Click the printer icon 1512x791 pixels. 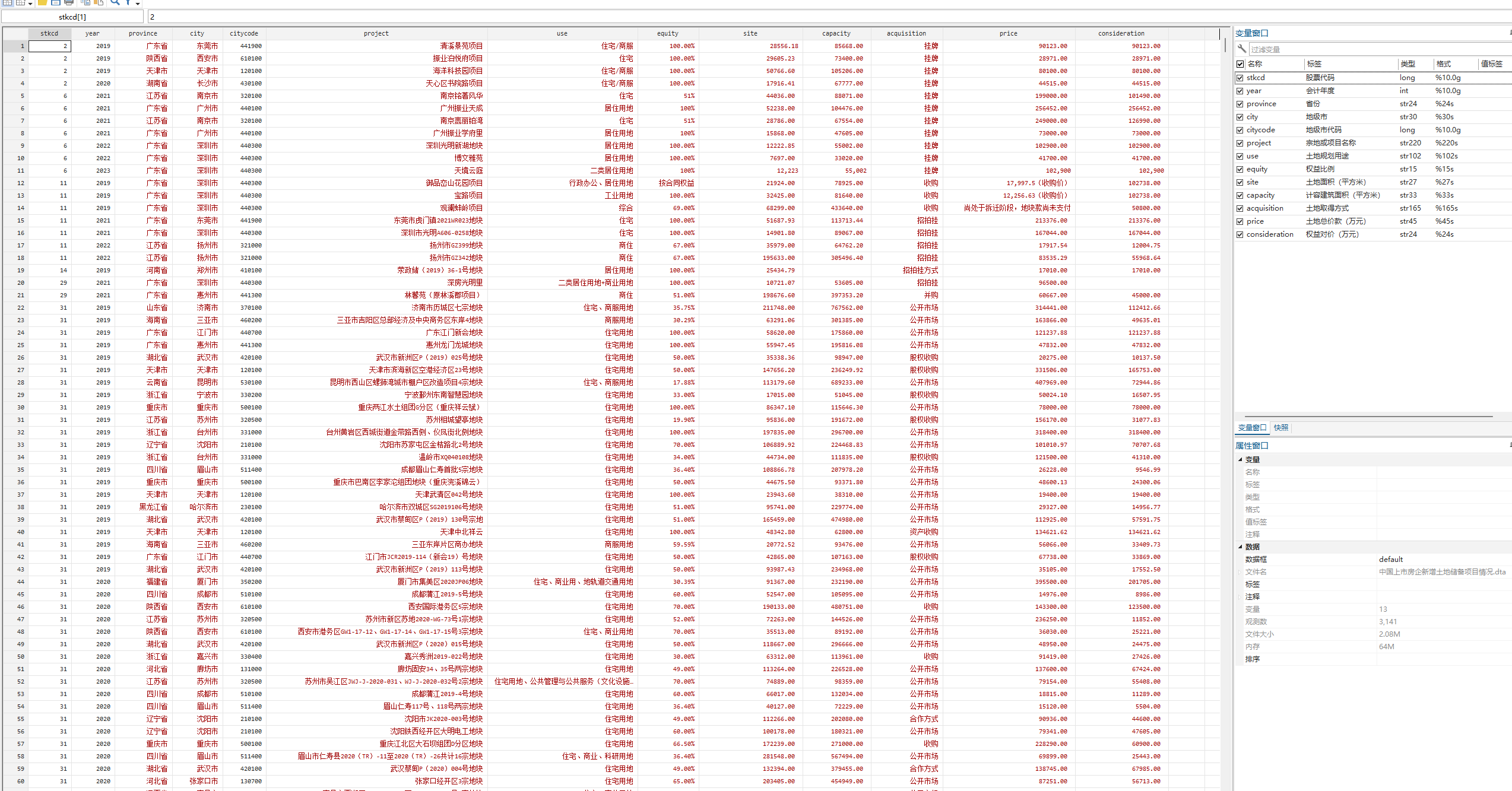coord(69,2)
